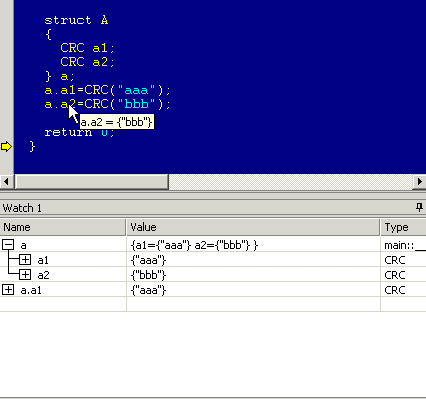Screen dimensions: 426x399
Task: Click the empty watch row name cell
Action: pos(63,304)
